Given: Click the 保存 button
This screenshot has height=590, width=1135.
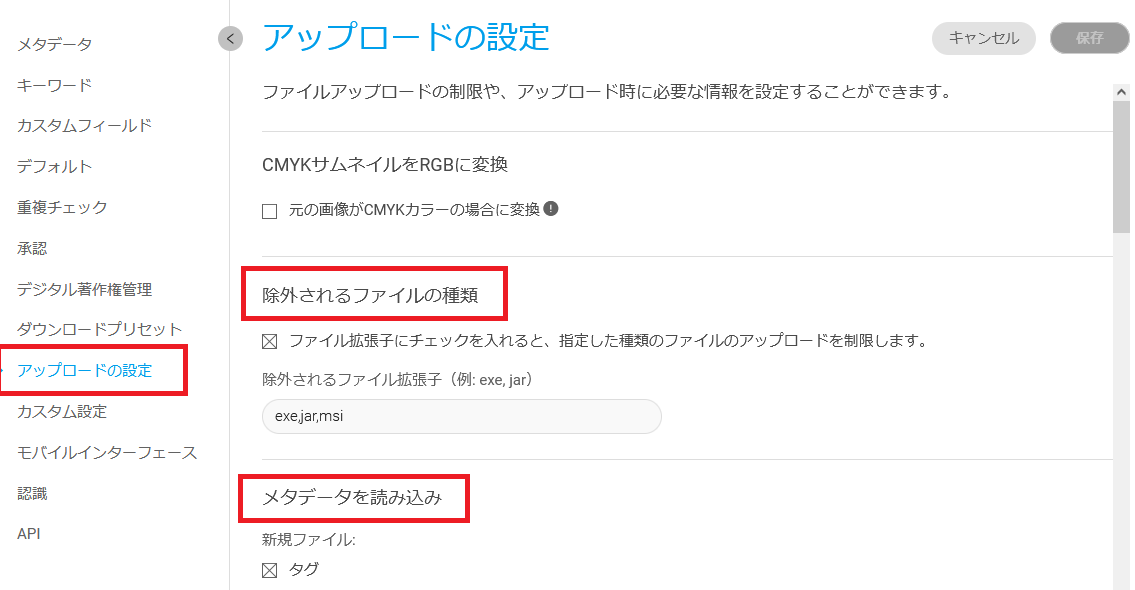Looking at the screenshot, I should coord(1089,39).
